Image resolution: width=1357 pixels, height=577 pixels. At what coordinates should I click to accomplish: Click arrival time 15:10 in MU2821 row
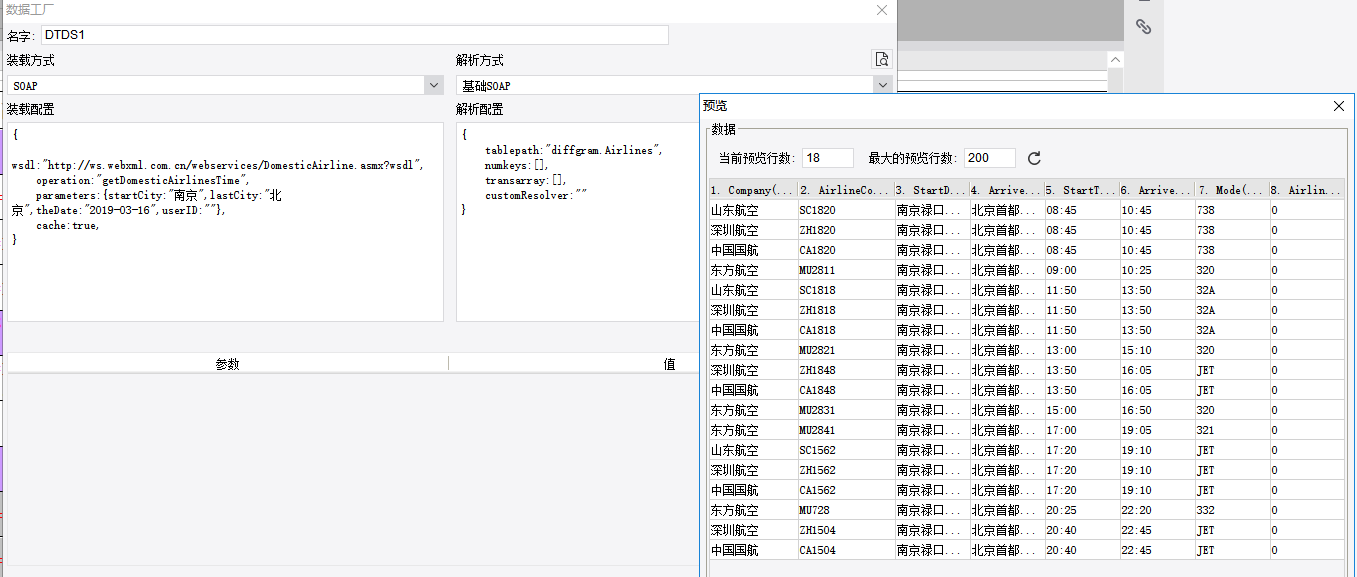pos(1157,350)
